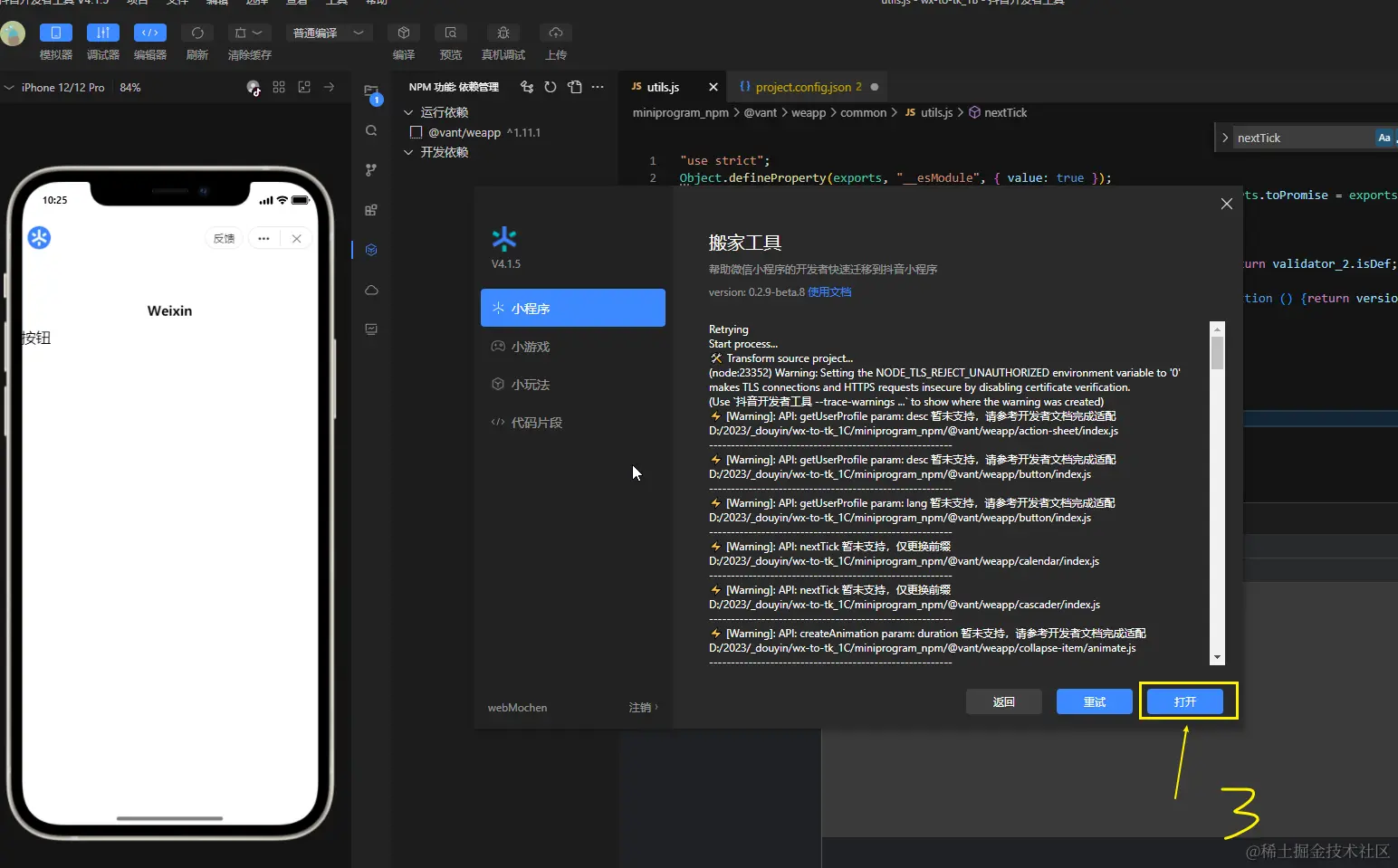Click the right arrow icon in simulator bar
This screenshot has height=868, width=1398.
click(x=330, y=87)
